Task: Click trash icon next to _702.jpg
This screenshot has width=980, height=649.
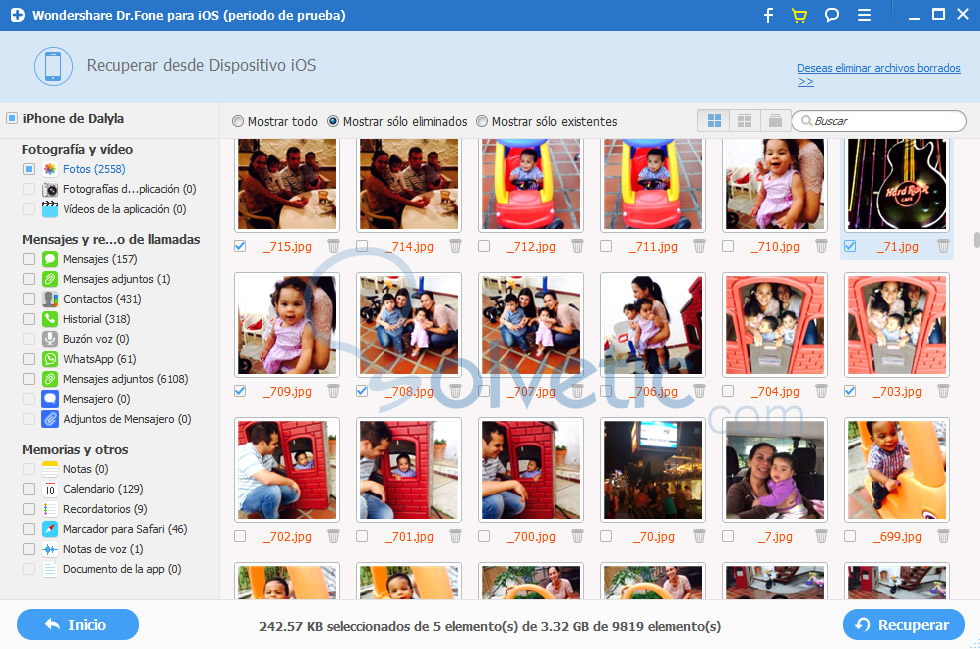Action: pos(333,536)
